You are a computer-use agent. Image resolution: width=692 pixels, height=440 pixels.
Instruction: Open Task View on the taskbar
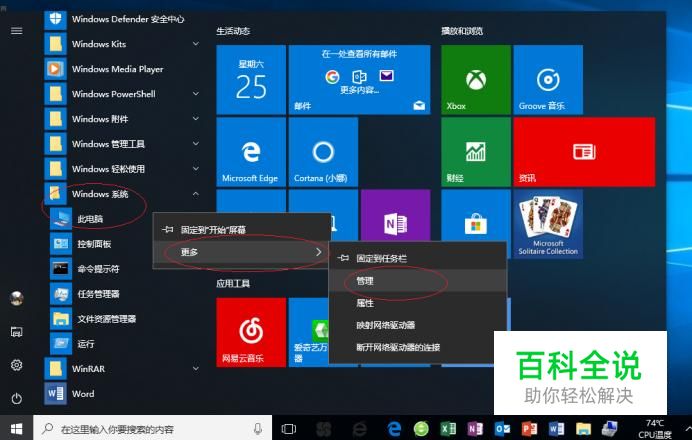tap(289, 428)
